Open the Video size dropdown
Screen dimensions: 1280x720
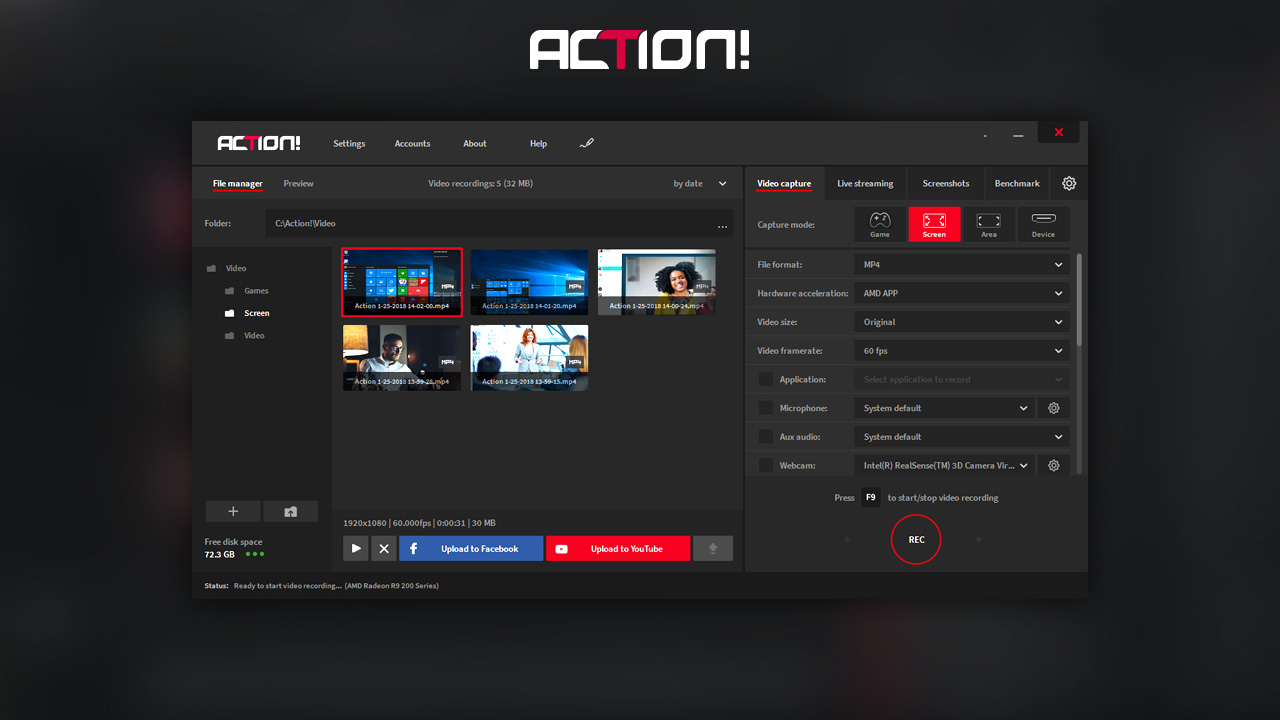[962, 322]
